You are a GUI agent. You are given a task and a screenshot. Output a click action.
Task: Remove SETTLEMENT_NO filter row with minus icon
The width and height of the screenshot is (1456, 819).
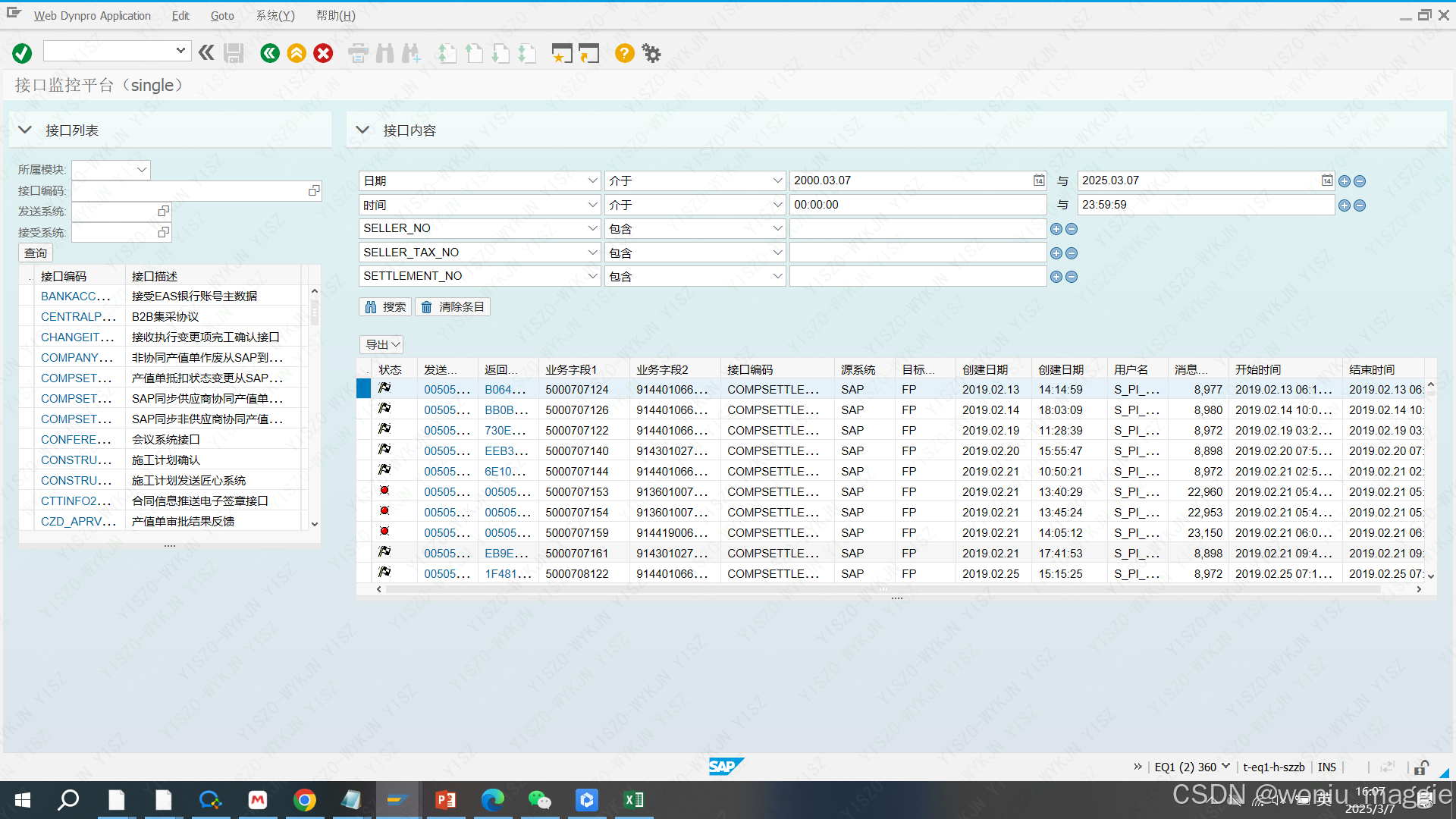click(1072, 277)
